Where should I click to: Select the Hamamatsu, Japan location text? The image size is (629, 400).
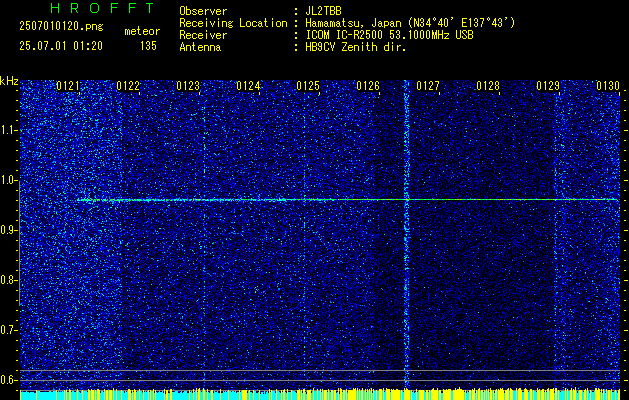tap(410, 23)
